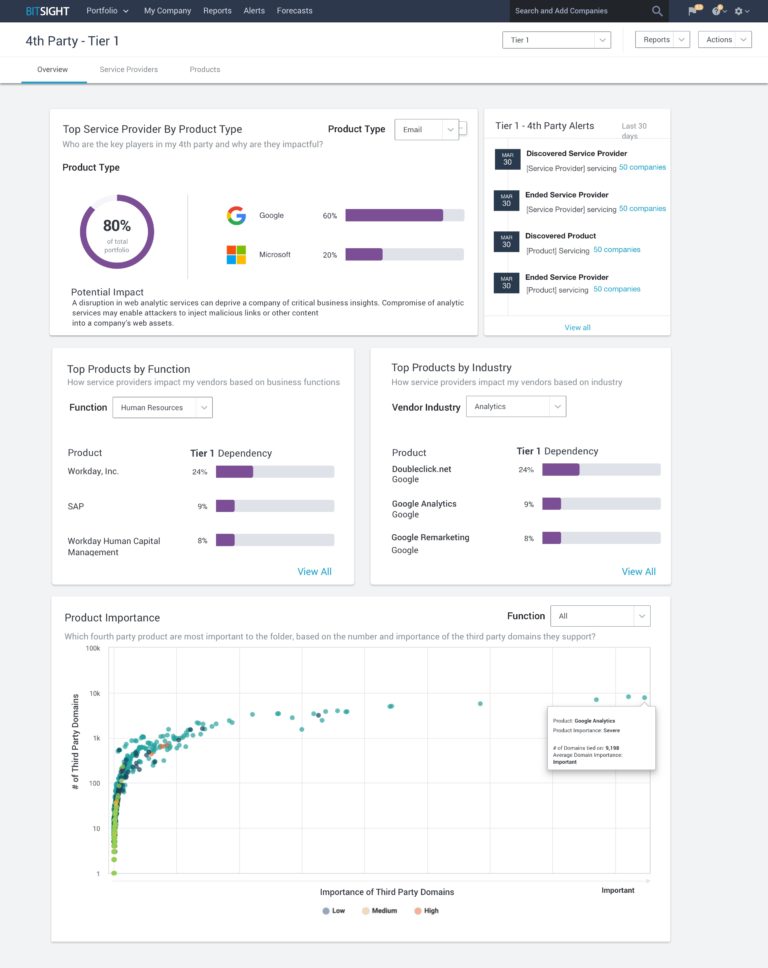
Task: Open the Tier 1 folder dropdown
Action: 556,40
